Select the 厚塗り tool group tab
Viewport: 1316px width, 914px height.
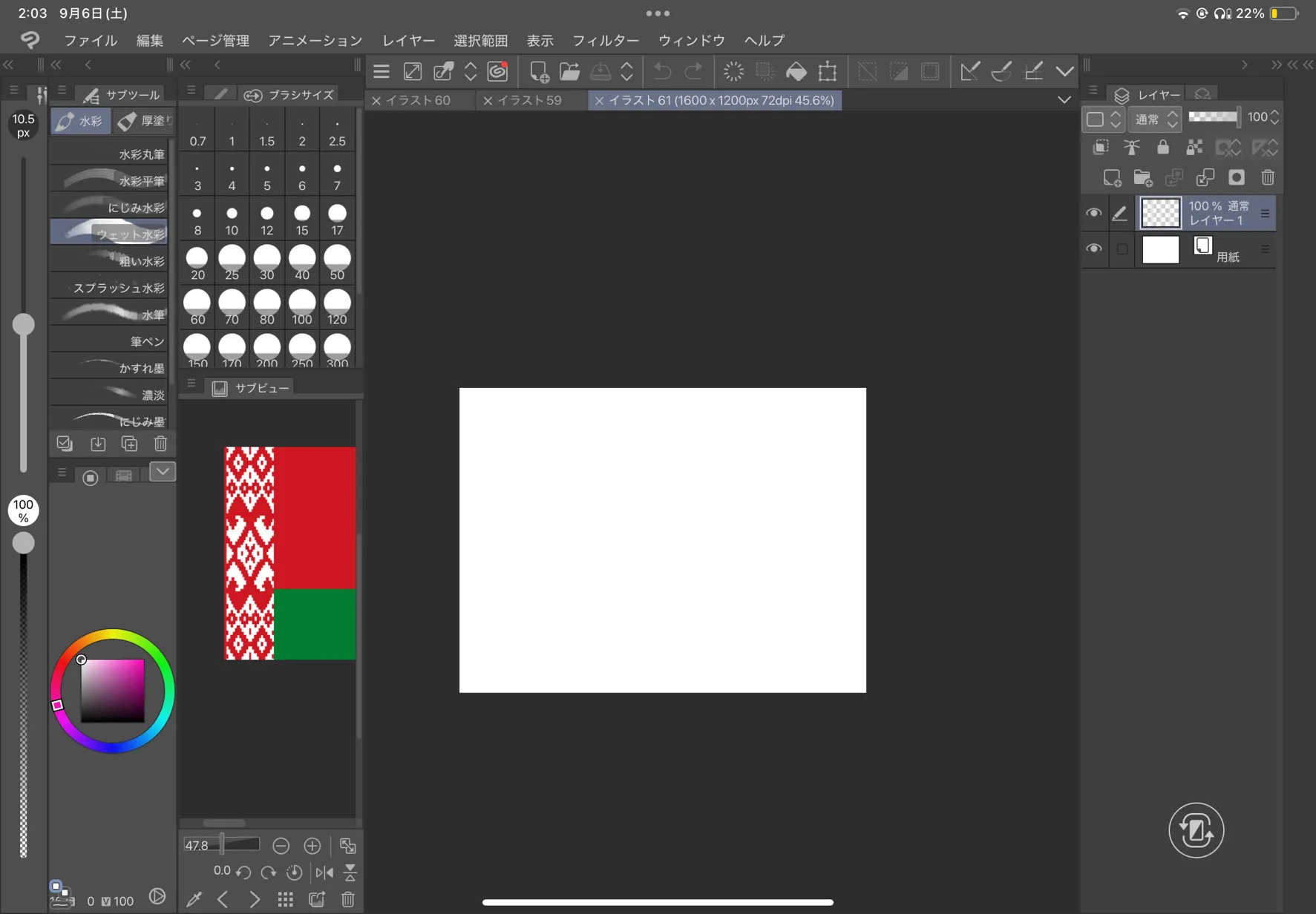(x=143, y=121)
